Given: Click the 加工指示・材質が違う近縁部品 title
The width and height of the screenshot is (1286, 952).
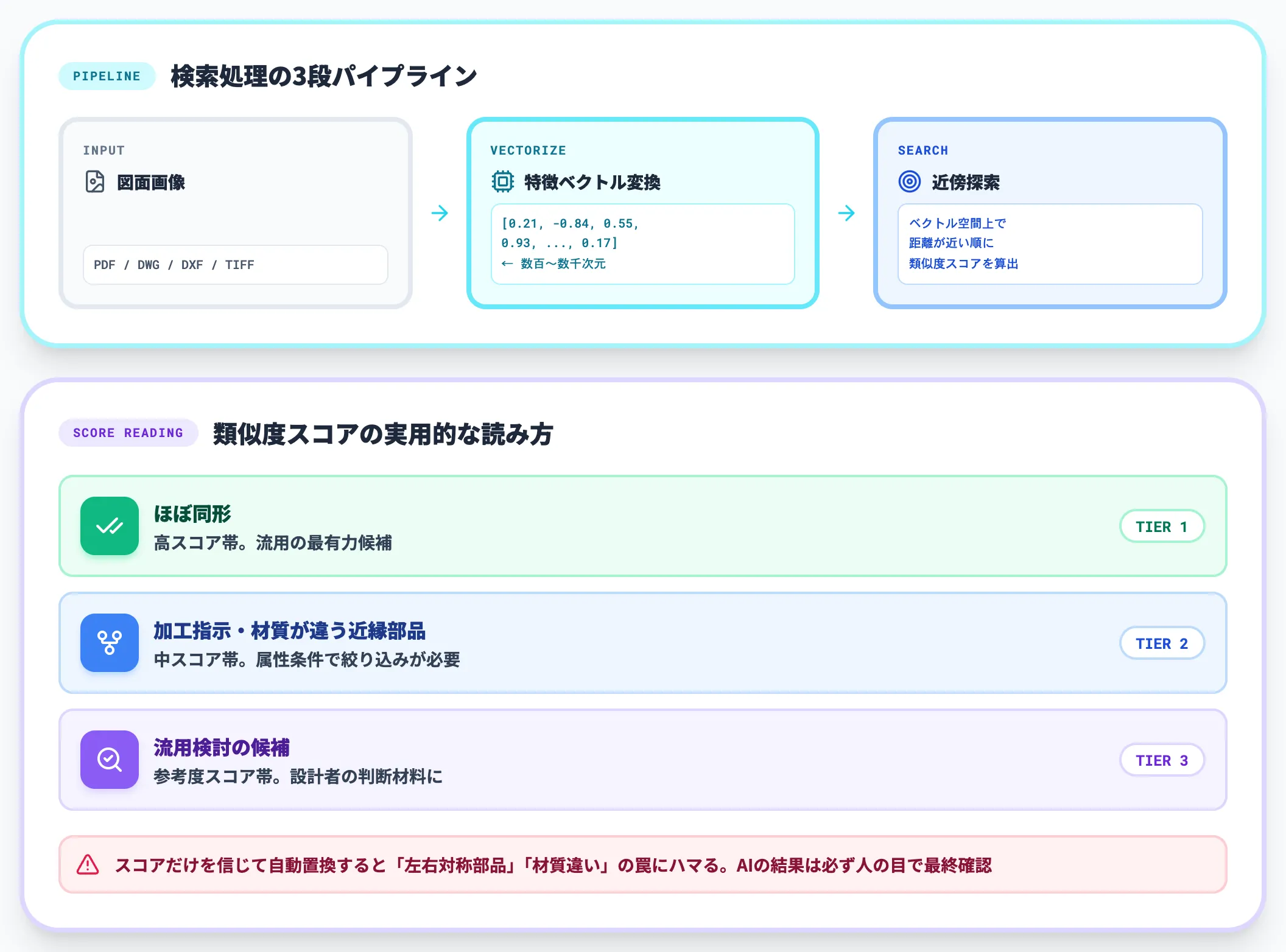Looking at the screenshot, I should (x=290, y=631).
